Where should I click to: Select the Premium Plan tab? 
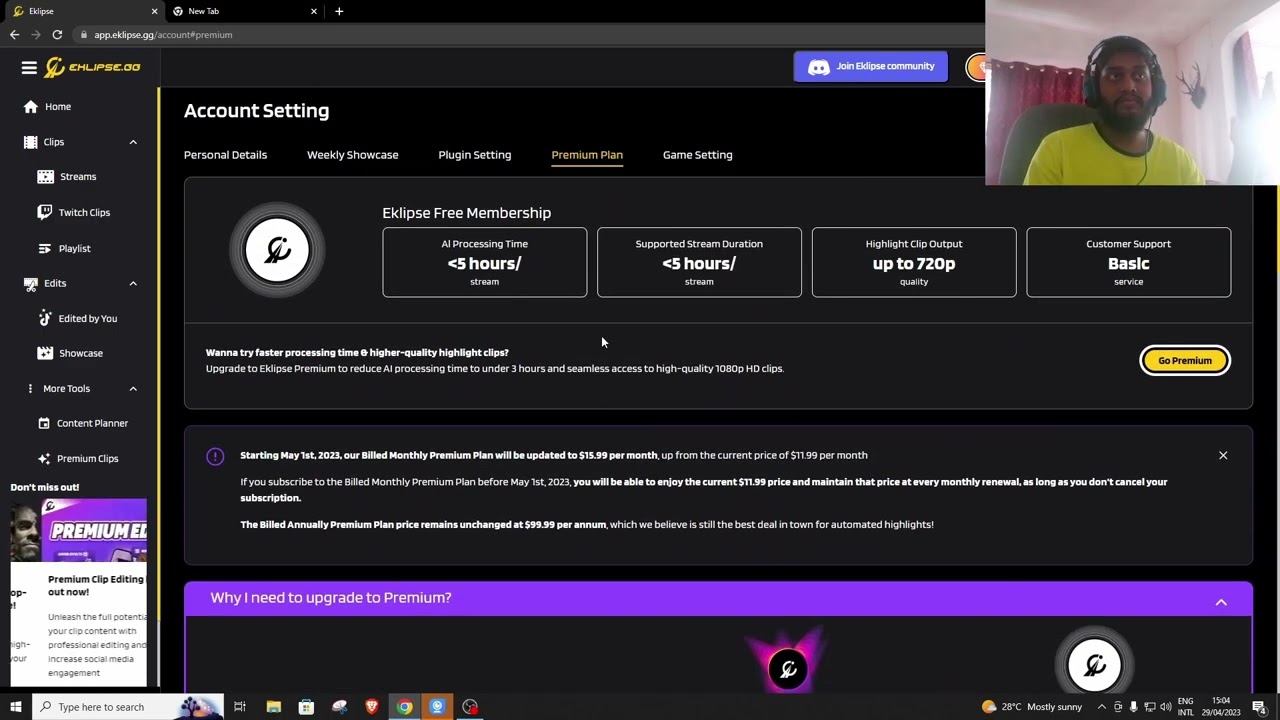click(587, 155)
